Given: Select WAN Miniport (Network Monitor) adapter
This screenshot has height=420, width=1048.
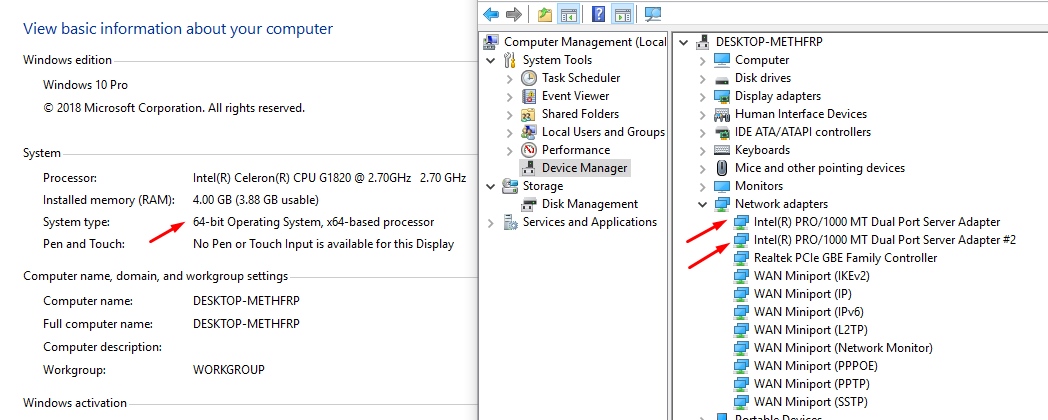Looking at the screenshot, I should [843, 348].
